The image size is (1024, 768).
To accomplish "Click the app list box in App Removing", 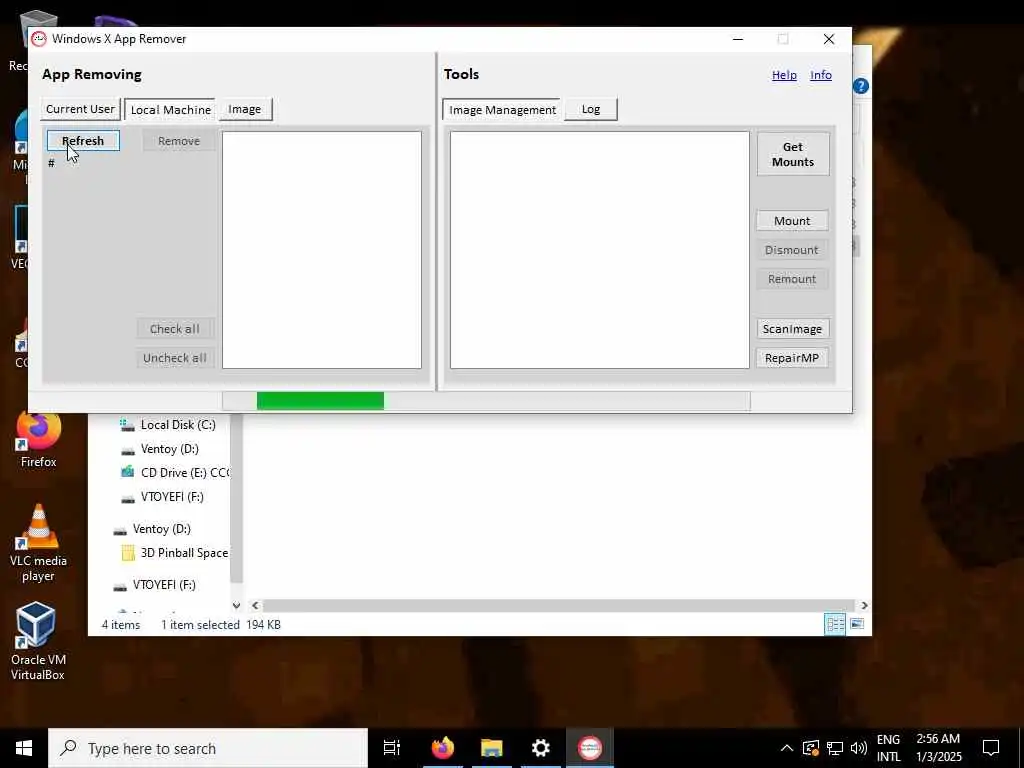I will 322,250.
